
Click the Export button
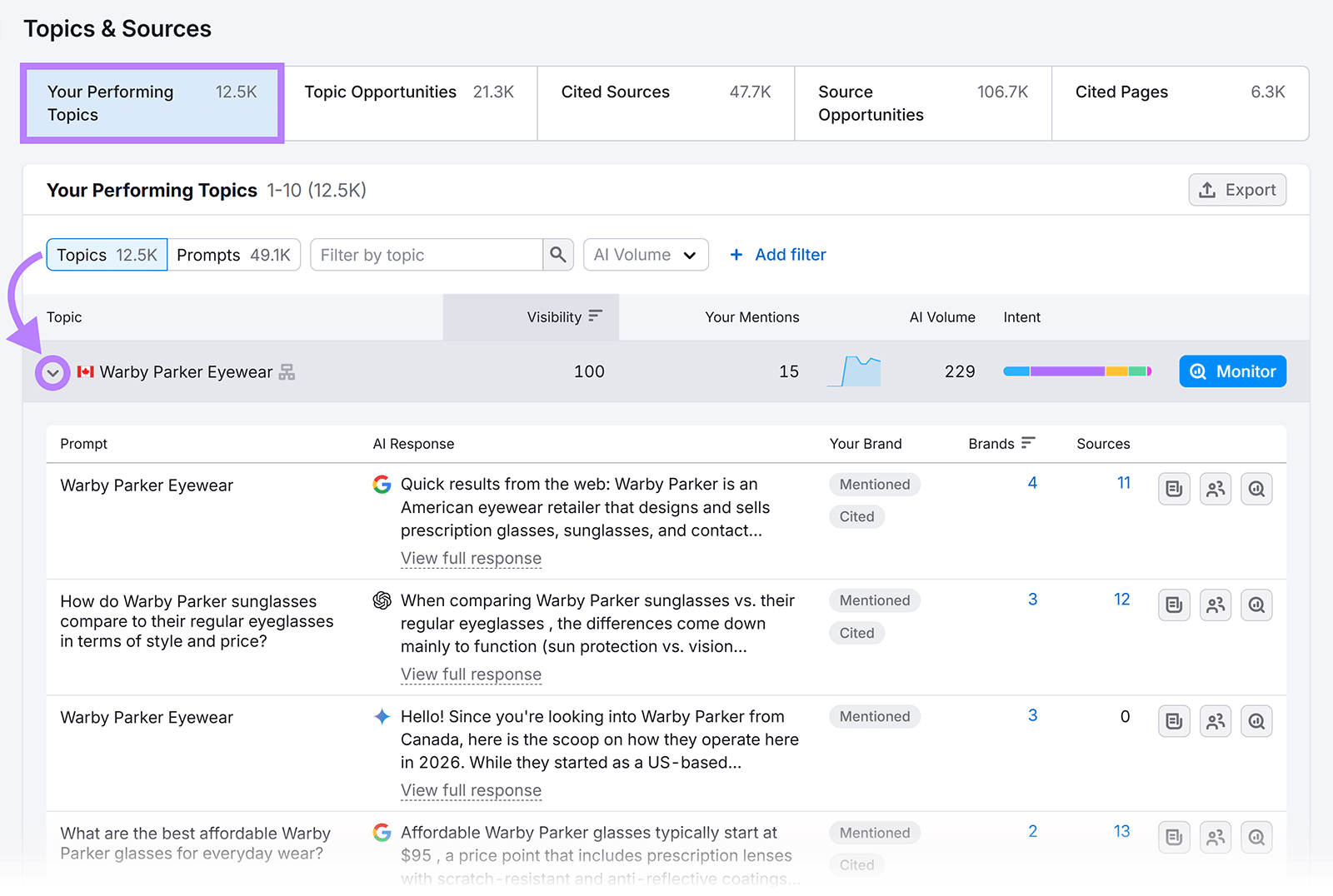point(1237,190)
